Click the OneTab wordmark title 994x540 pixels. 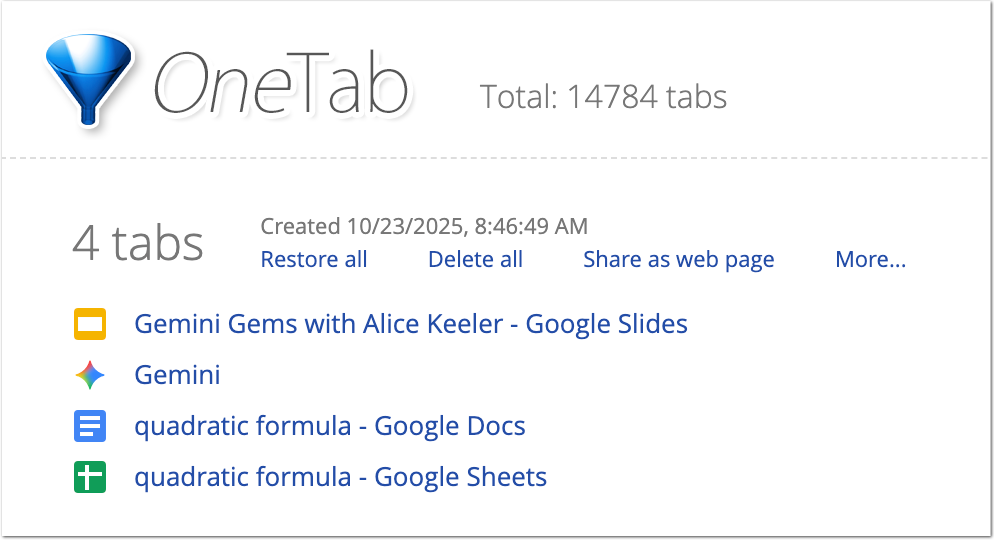coord(282,84)
